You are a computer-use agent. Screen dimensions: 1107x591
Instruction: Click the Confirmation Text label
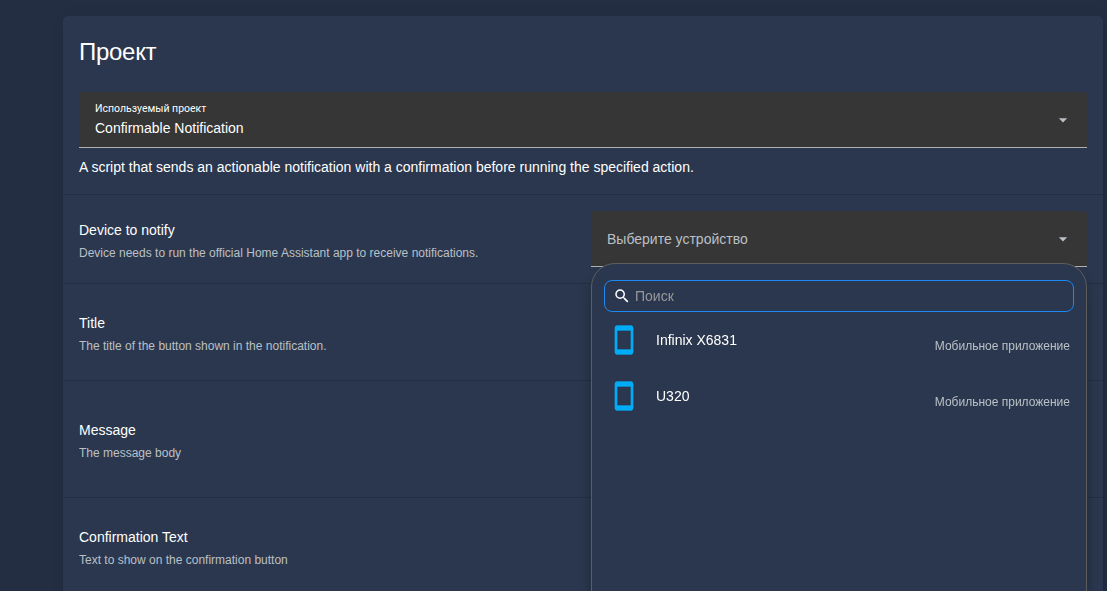(133, 537)
